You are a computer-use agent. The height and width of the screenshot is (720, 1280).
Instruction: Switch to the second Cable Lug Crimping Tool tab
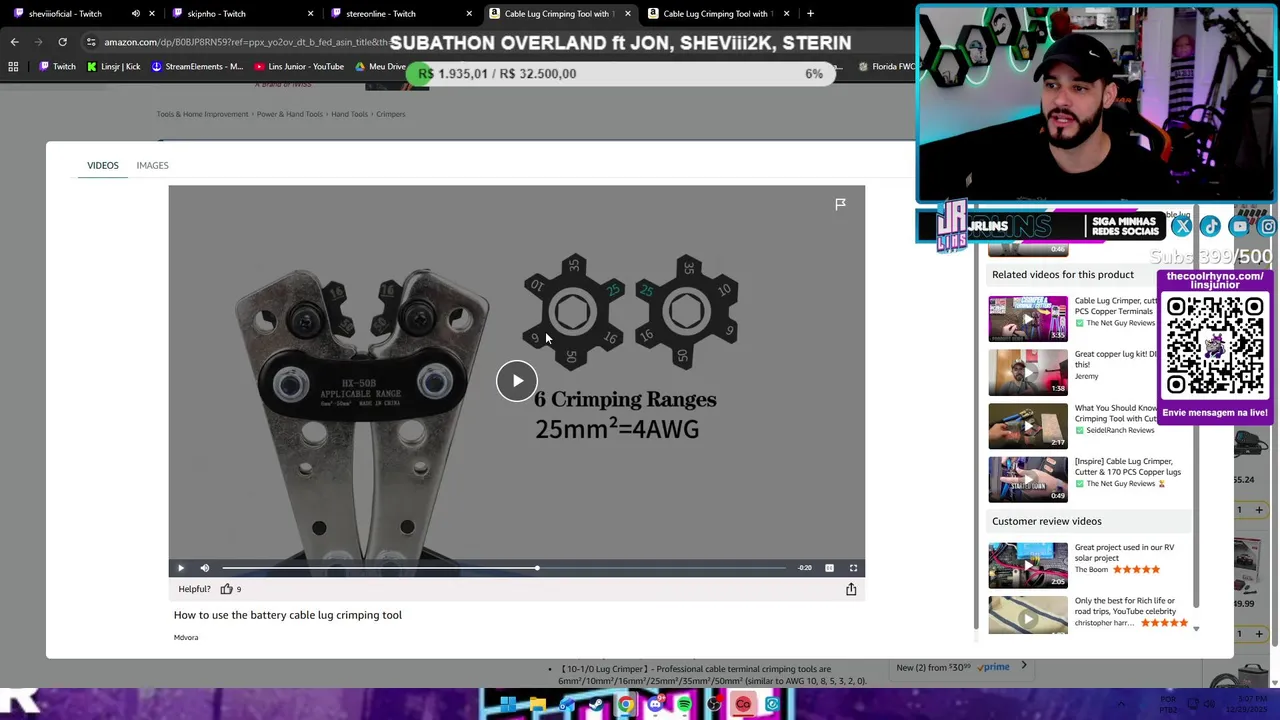[715, 14]
